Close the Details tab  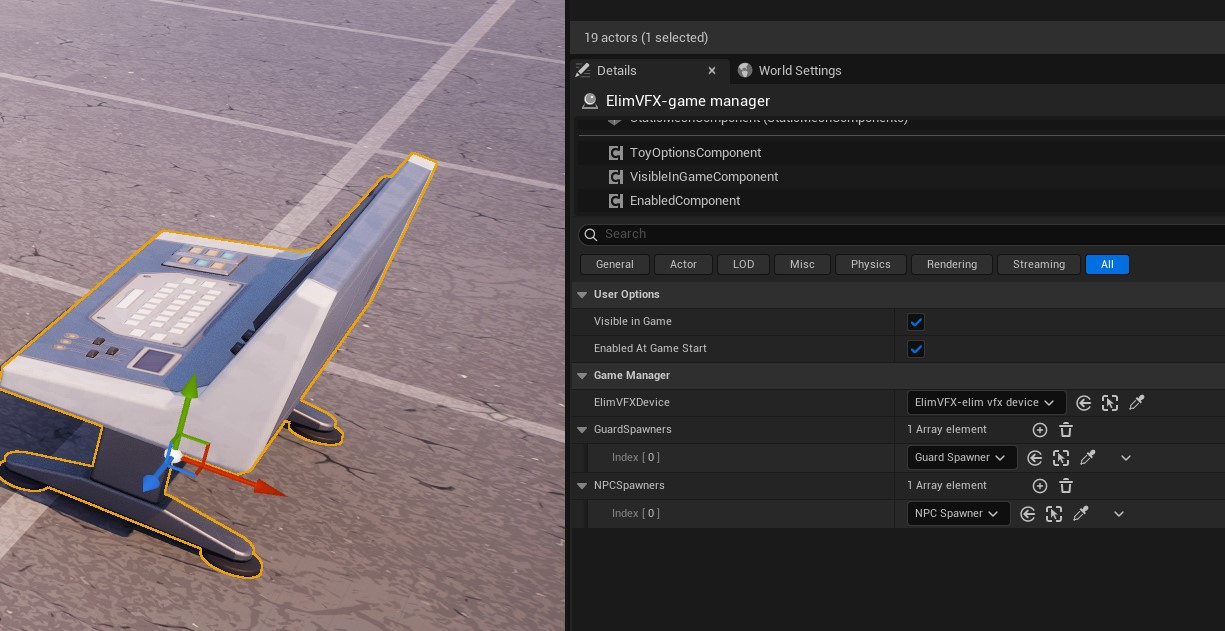coord(712,71)
